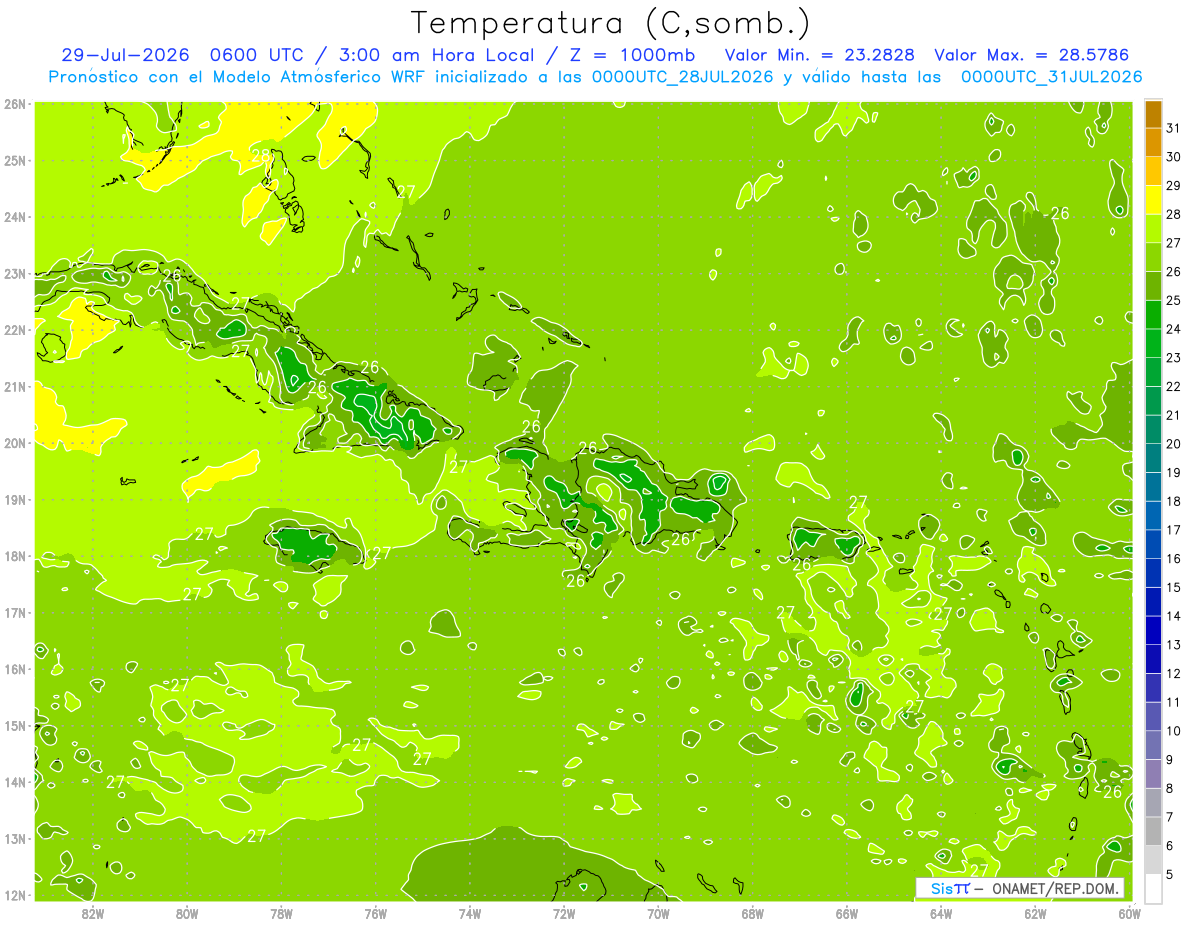Click the title "Temperatura (C,somb.)"
The height and width of the screenshot is (927, 1200).
[611, 24]
